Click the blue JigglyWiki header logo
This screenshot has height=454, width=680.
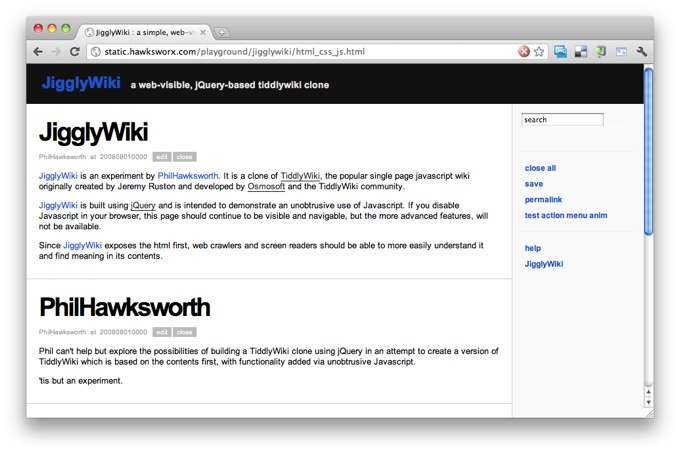(x=81, y=82)
